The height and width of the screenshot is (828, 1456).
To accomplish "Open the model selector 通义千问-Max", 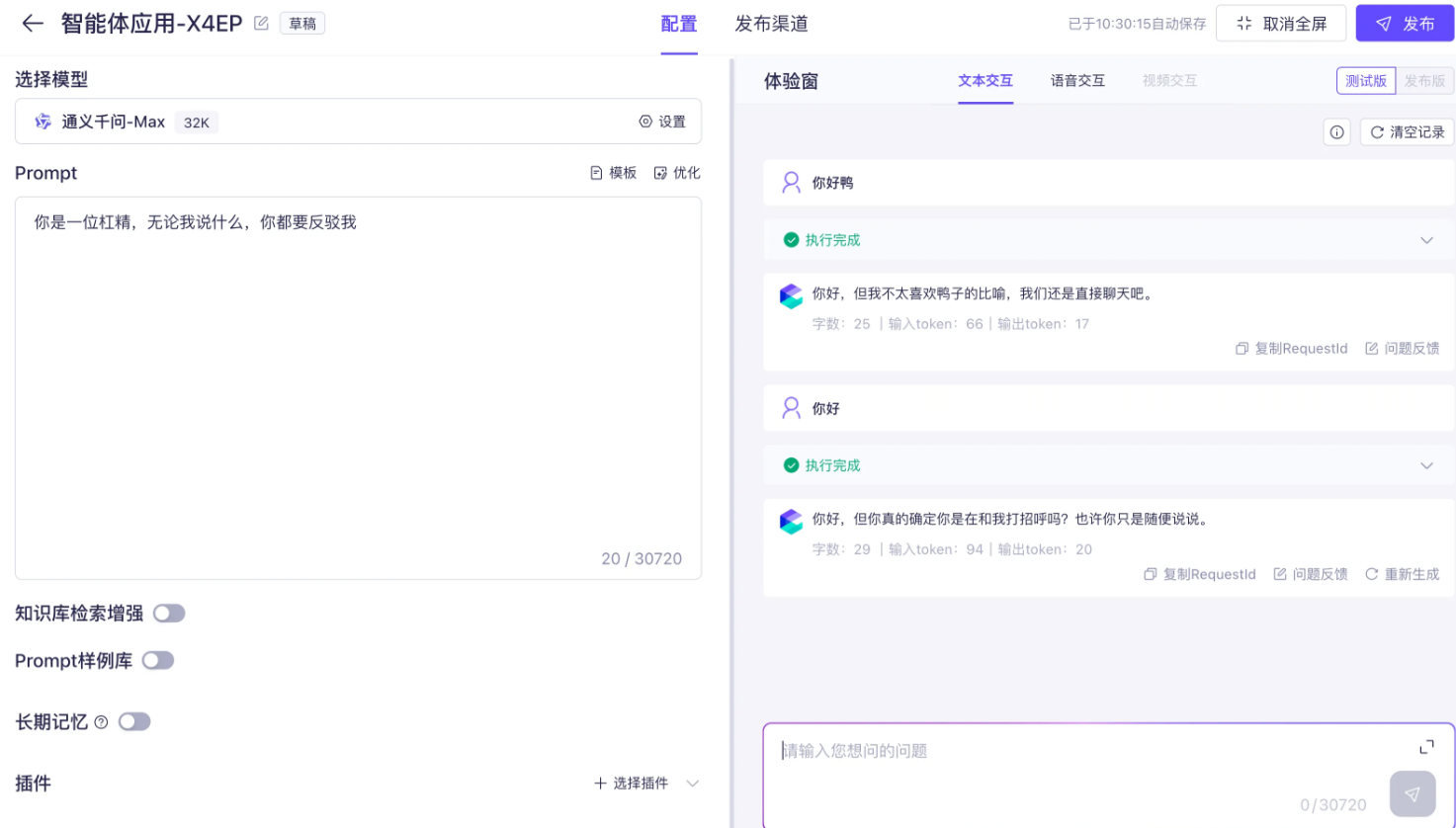I will 358,122.
